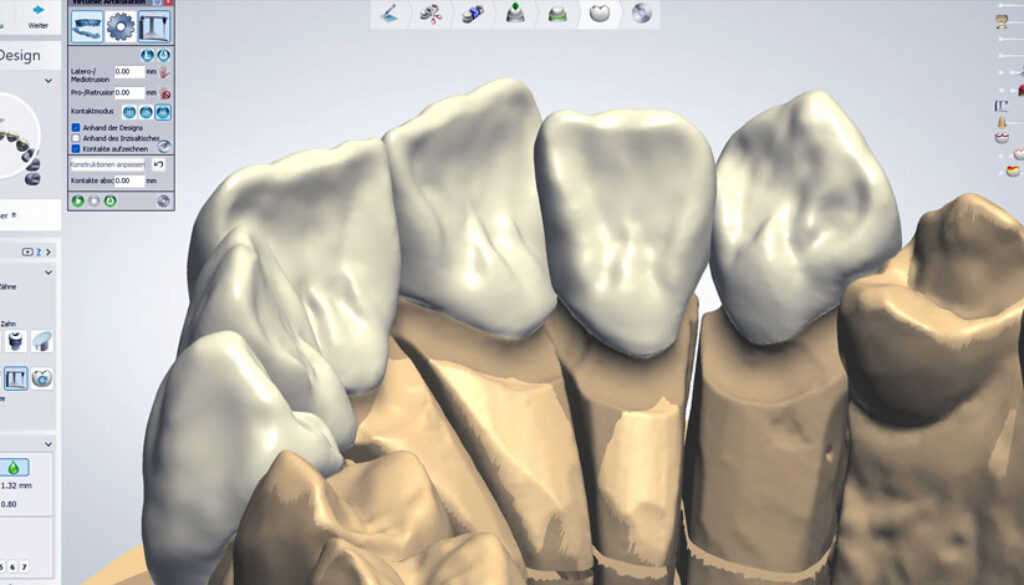Screen dimensions: 1024x585
Task: Click the Weiter arrow button
Action: pyautogui.click(x=38, y=14)
